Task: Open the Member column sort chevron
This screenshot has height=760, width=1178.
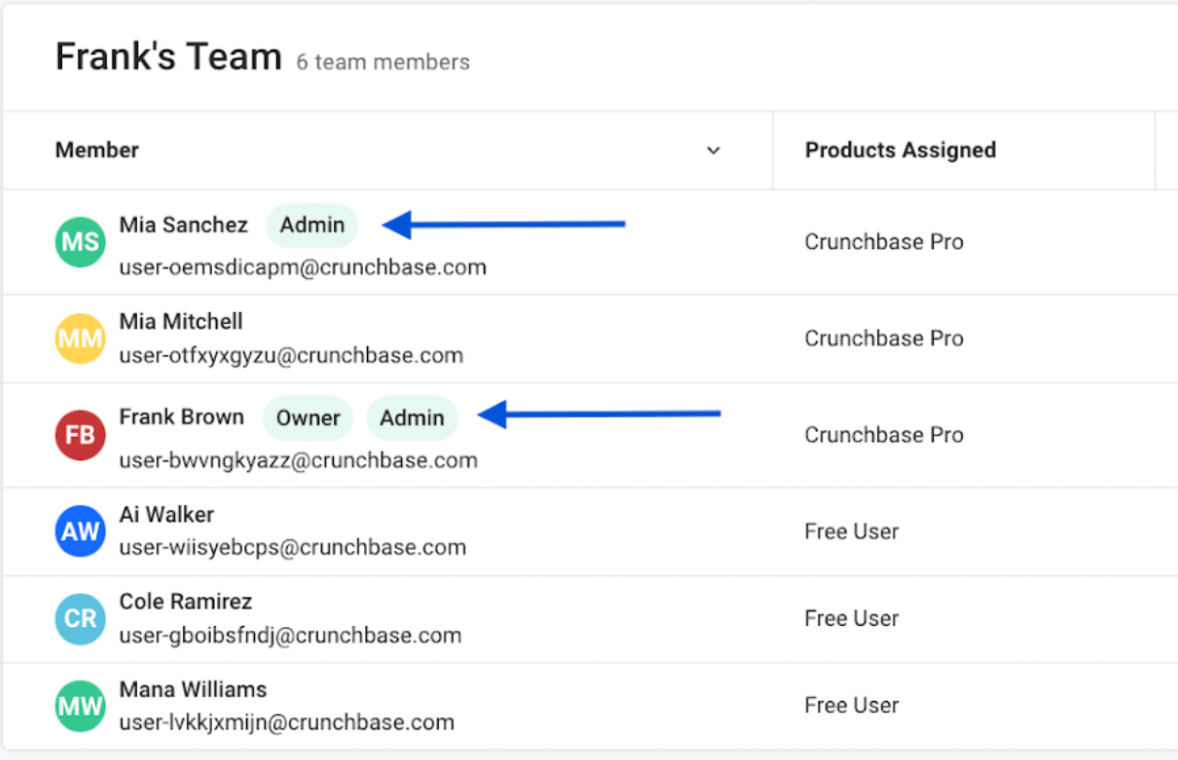Action: click(x=714, y=150)
